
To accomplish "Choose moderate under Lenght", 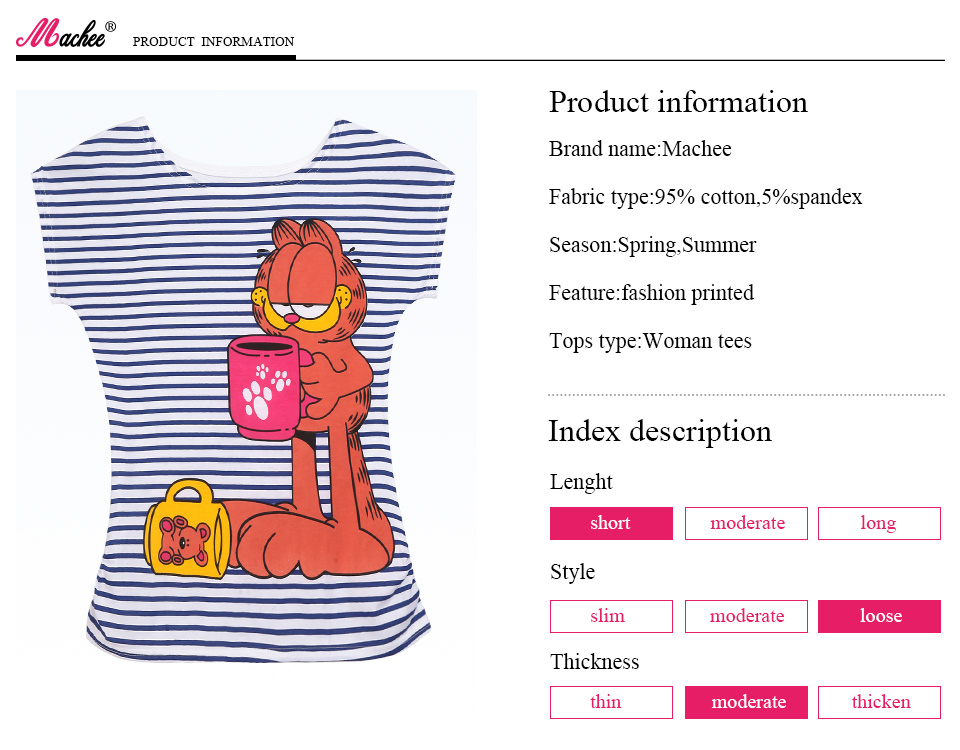I will 746,523.
